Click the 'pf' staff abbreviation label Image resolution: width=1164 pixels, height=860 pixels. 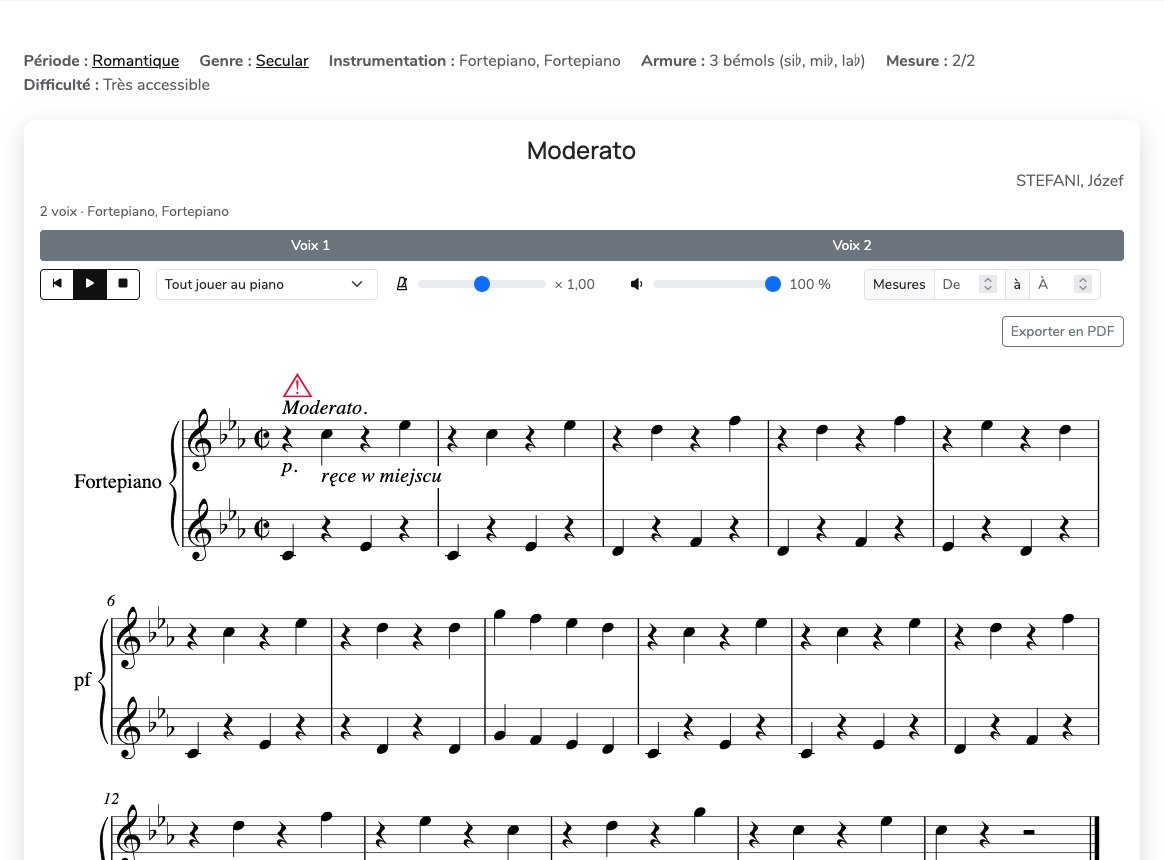(x=82, y=680)
